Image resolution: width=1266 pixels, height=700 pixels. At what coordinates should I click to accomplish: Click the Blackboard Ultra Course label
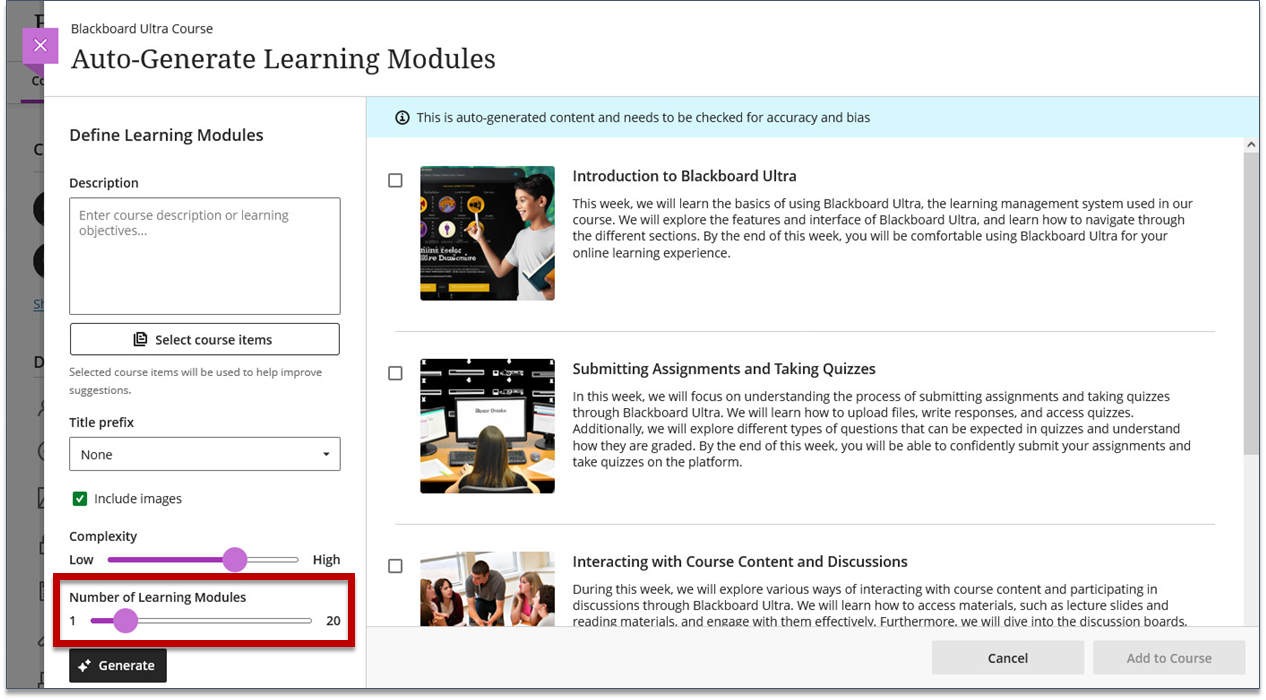coord(142,29)
